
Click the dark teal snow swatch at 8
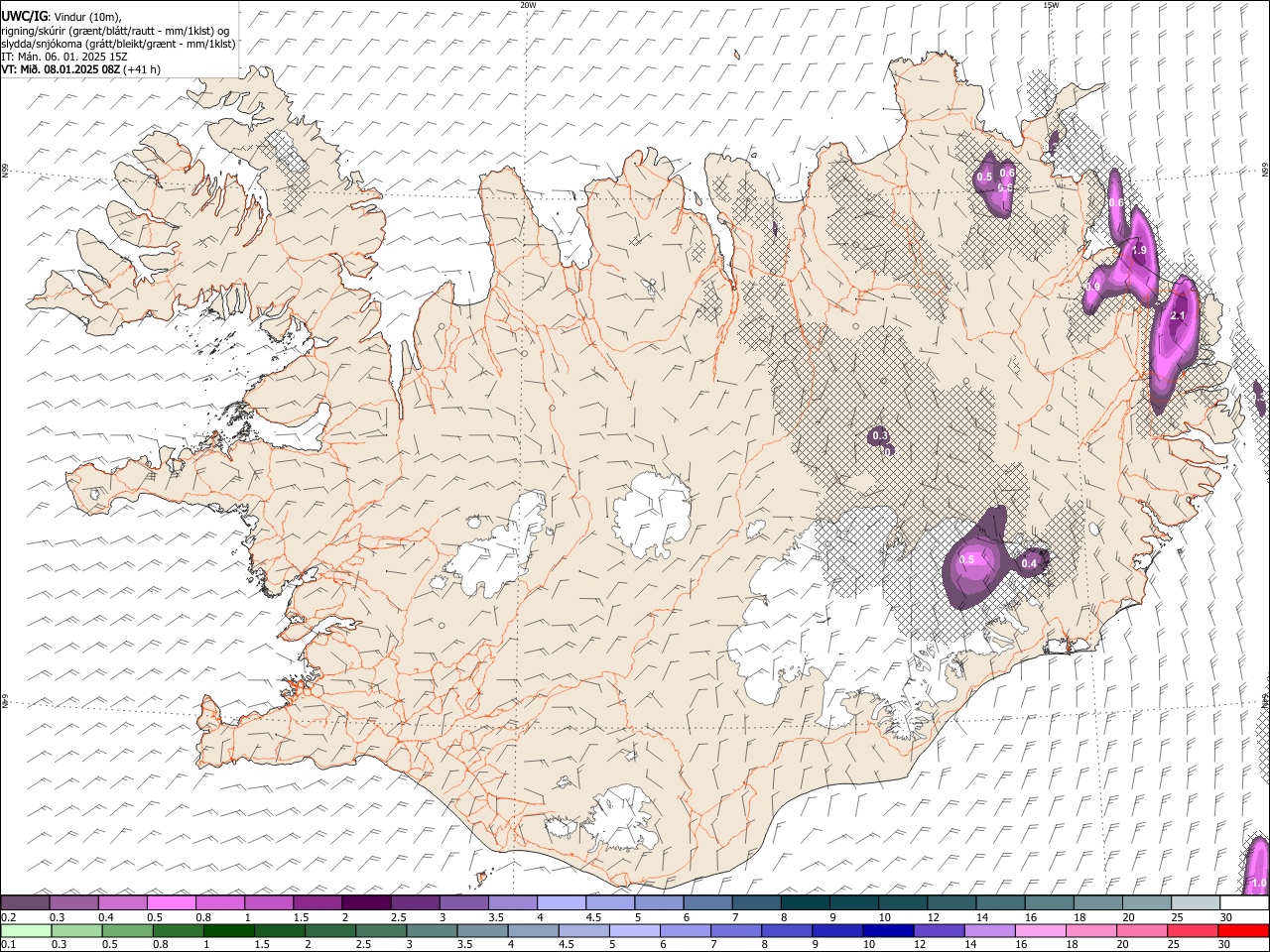[x=805, y=903]
